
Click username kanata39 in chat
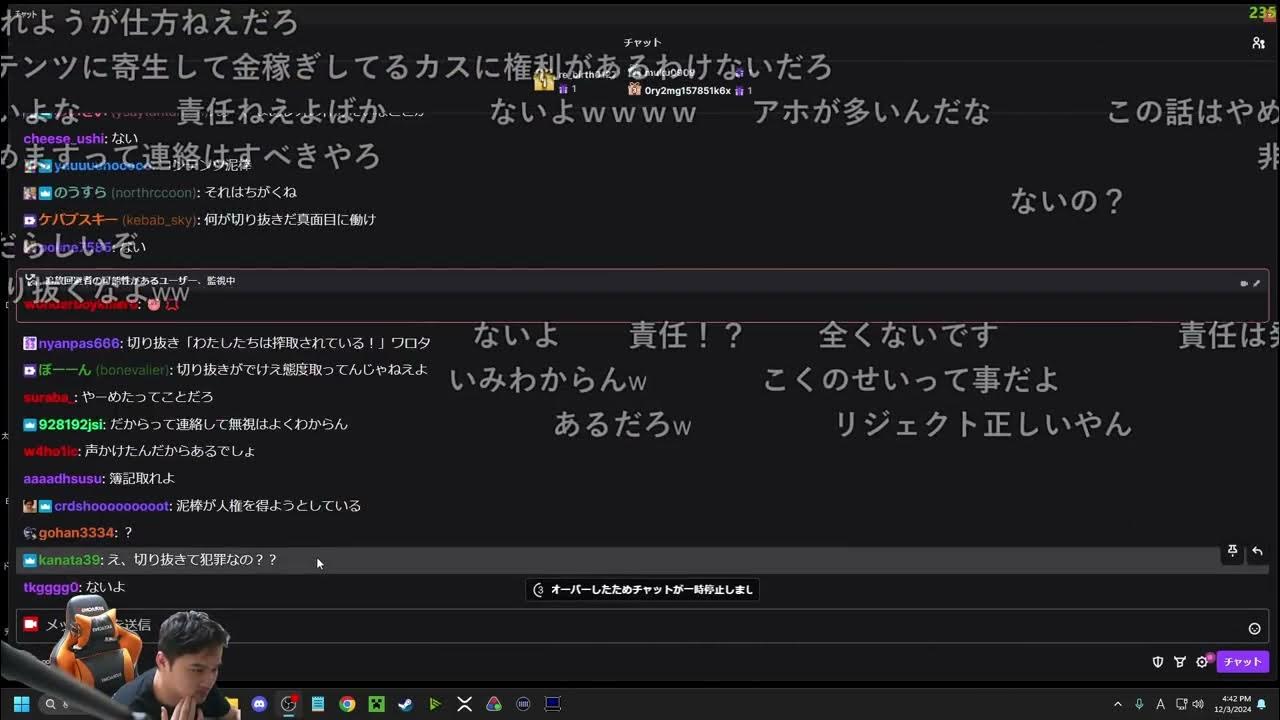[70, 560]
